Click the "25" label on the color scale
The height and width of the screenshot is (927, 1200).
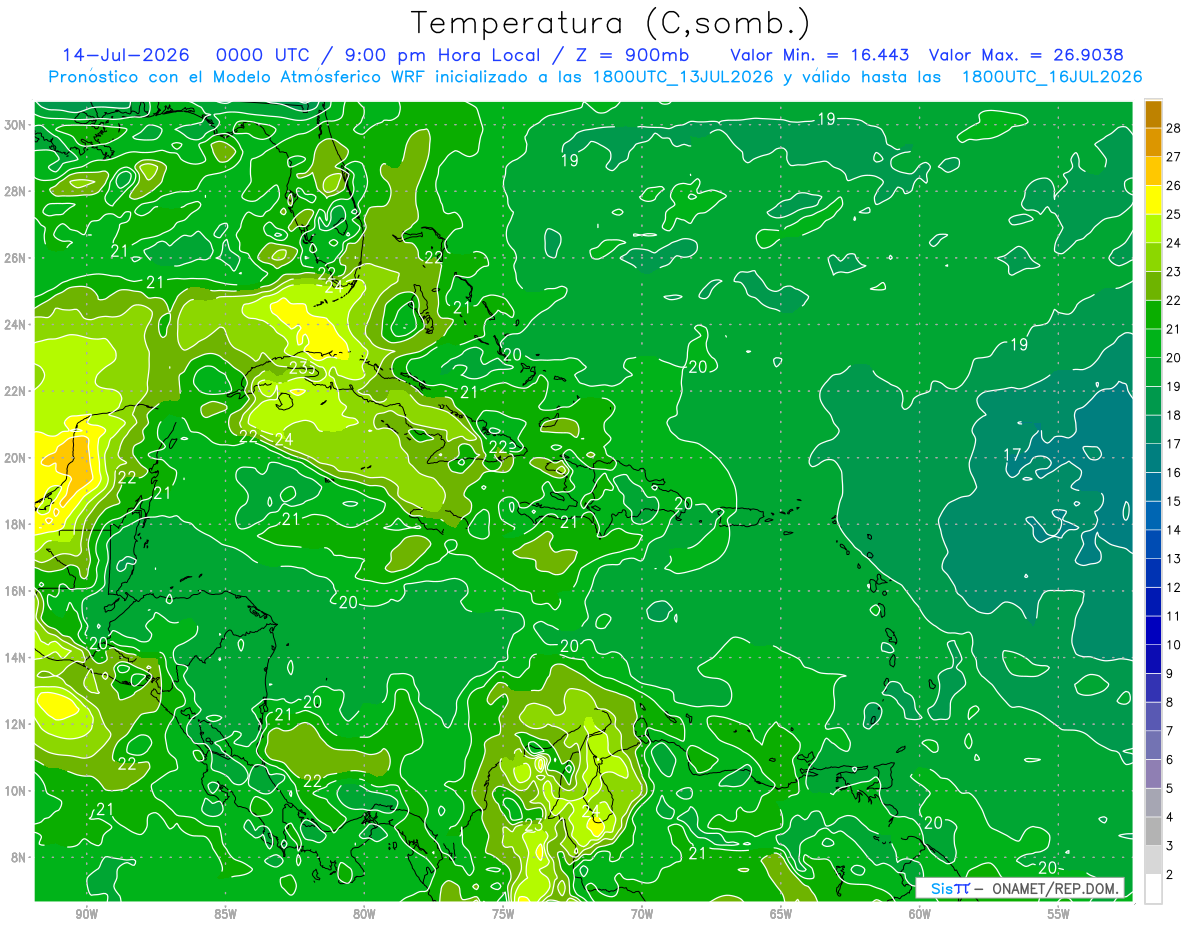(1173, 215)
